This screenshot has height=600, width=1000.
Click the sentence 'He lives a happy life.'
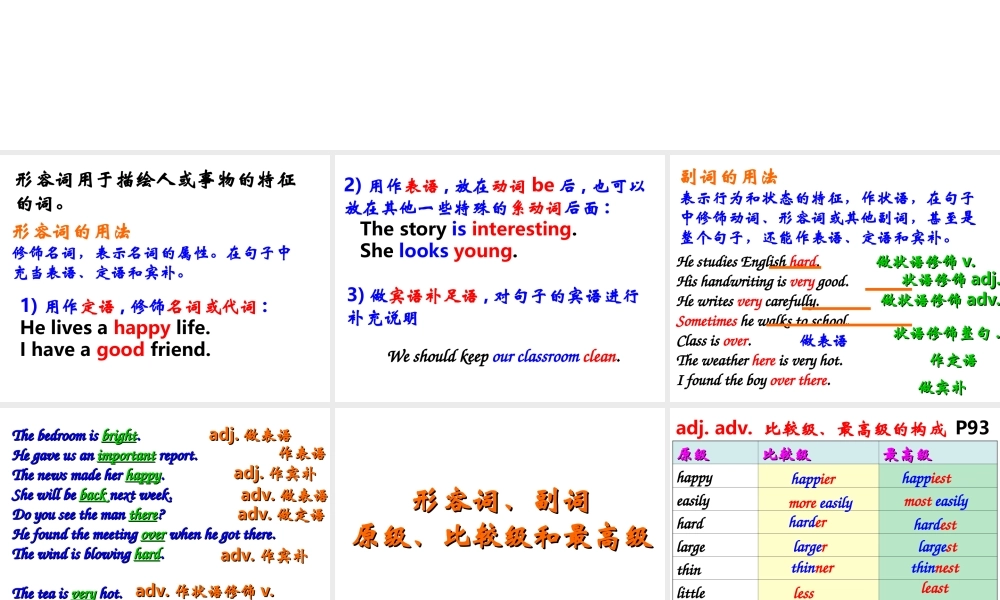coord(115,328)
